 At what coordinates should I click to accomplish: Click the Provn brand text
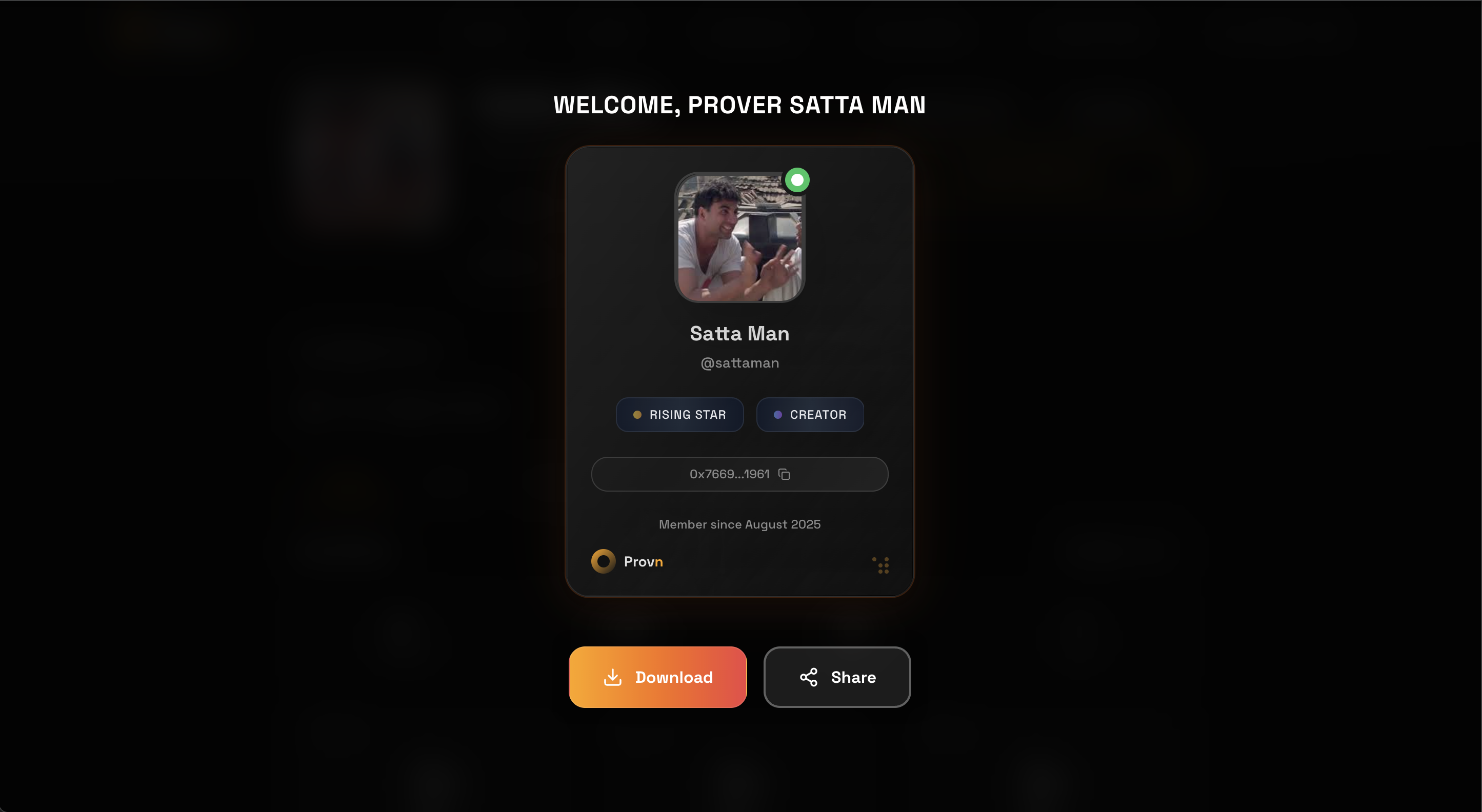click(643, 562)
